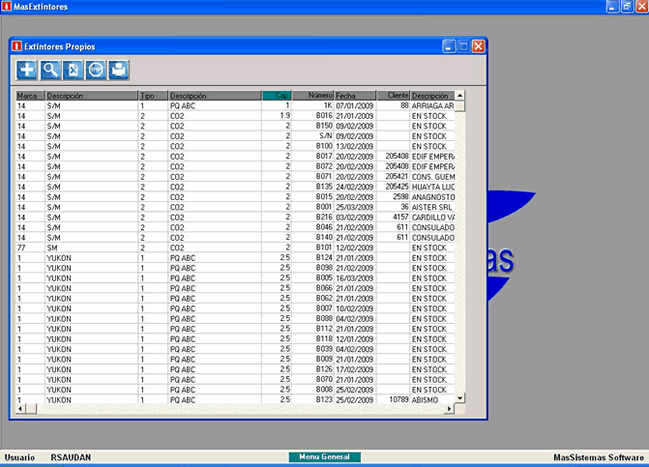Click the vertical scrollbar thumb
The height and width of the screenshot is (467, 649).
(x=460, y=106)
